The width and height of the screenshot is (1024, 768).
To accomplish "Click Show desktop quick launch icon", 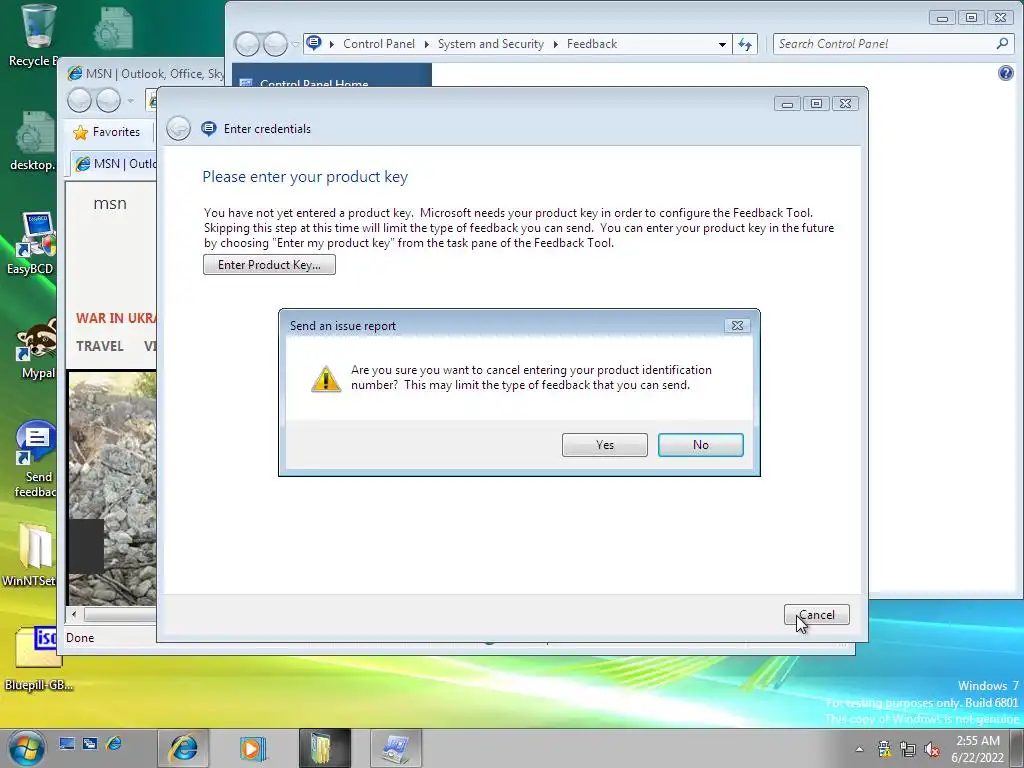I will pyautogui.click(x=67, y=743).
